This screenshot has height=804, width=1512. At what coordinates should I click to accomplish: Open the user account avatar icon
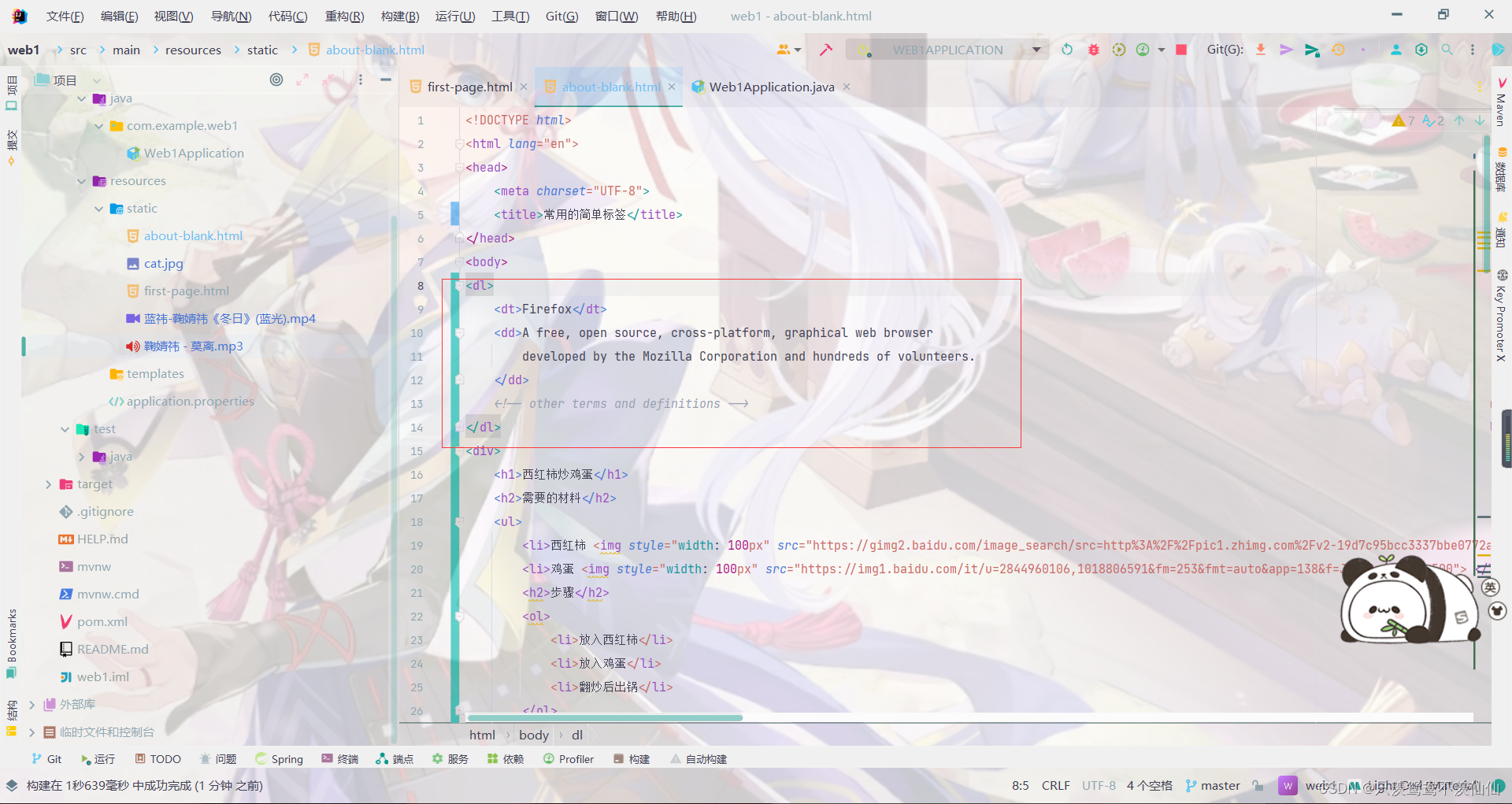point(1395,50)
